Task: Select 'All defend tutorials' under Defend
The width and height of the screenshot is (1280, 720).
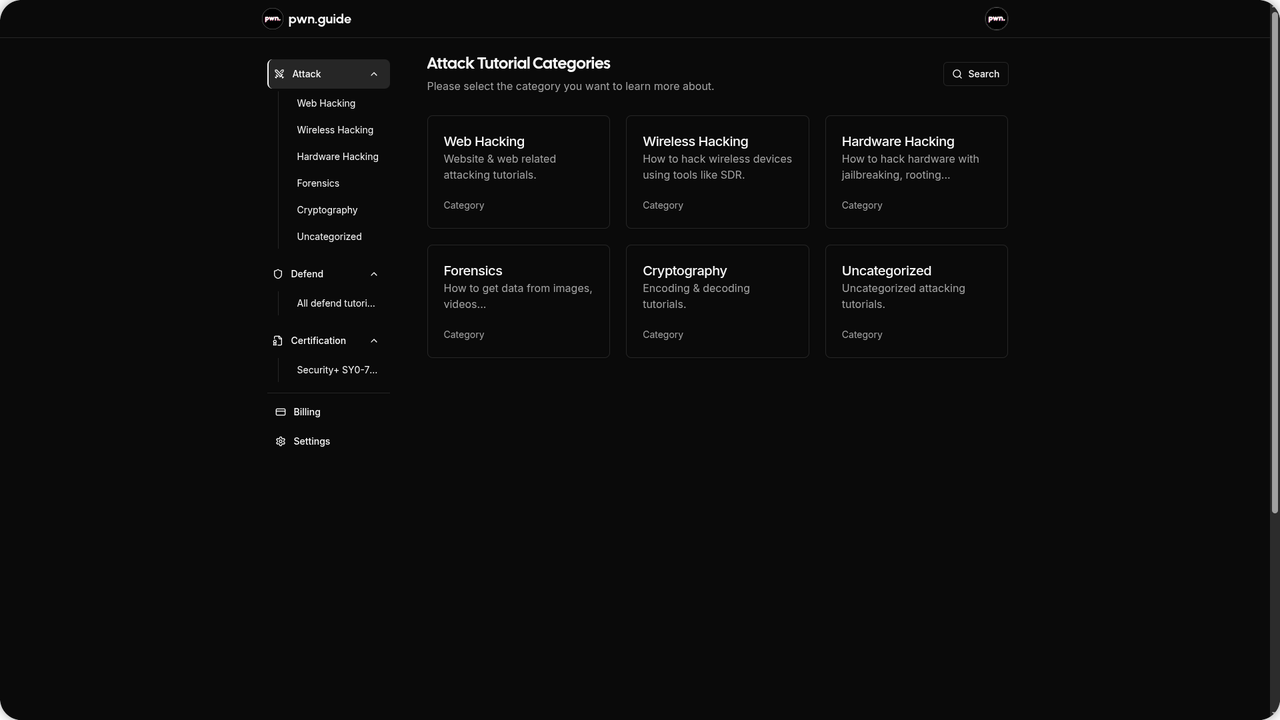Action: click(x=335, y=303)
